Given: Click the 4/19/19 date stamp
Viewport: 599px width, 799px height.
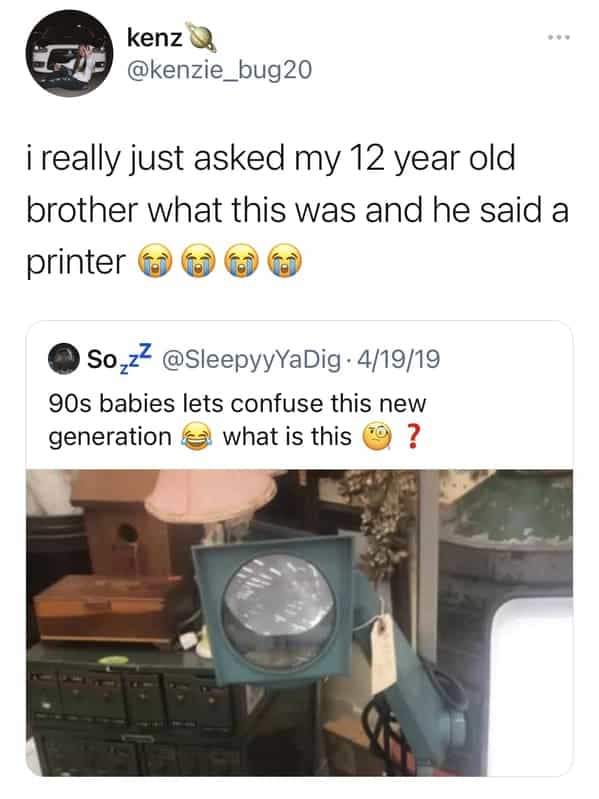Looking at the screenshot, I should tap(398, 359).
